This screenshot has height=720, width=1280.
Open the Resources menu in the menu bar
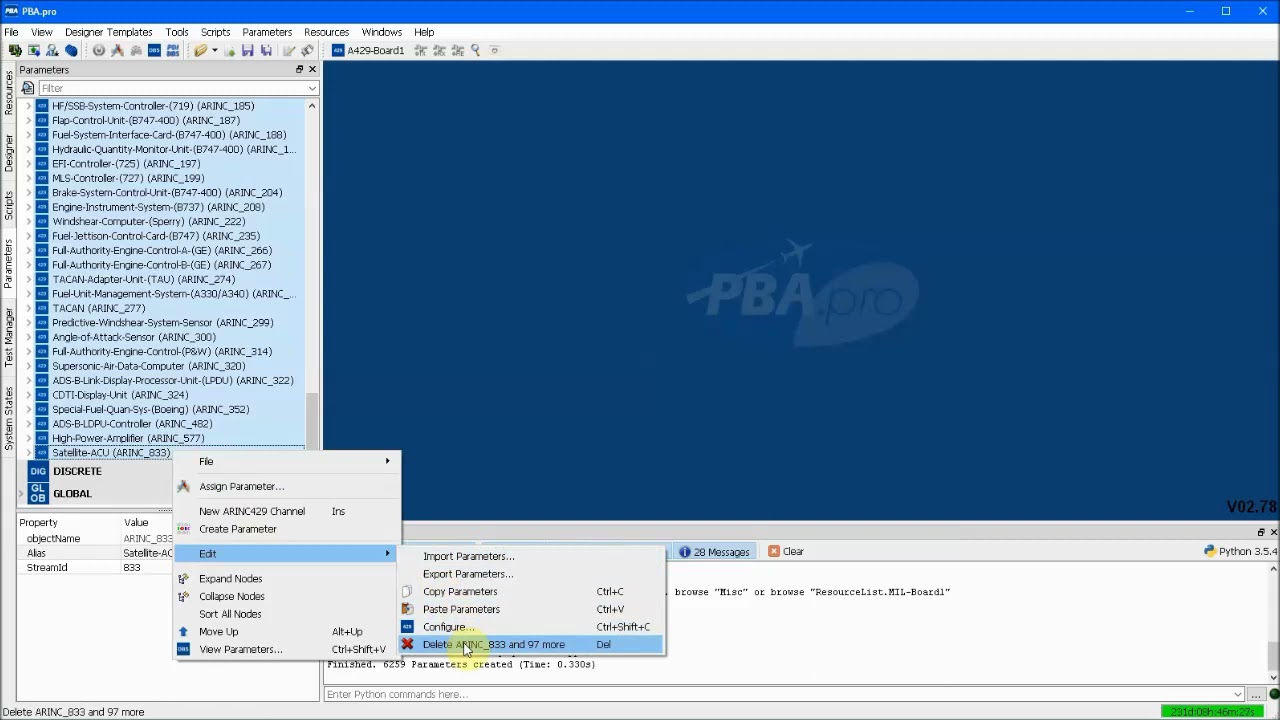click(x=326, y=32)
